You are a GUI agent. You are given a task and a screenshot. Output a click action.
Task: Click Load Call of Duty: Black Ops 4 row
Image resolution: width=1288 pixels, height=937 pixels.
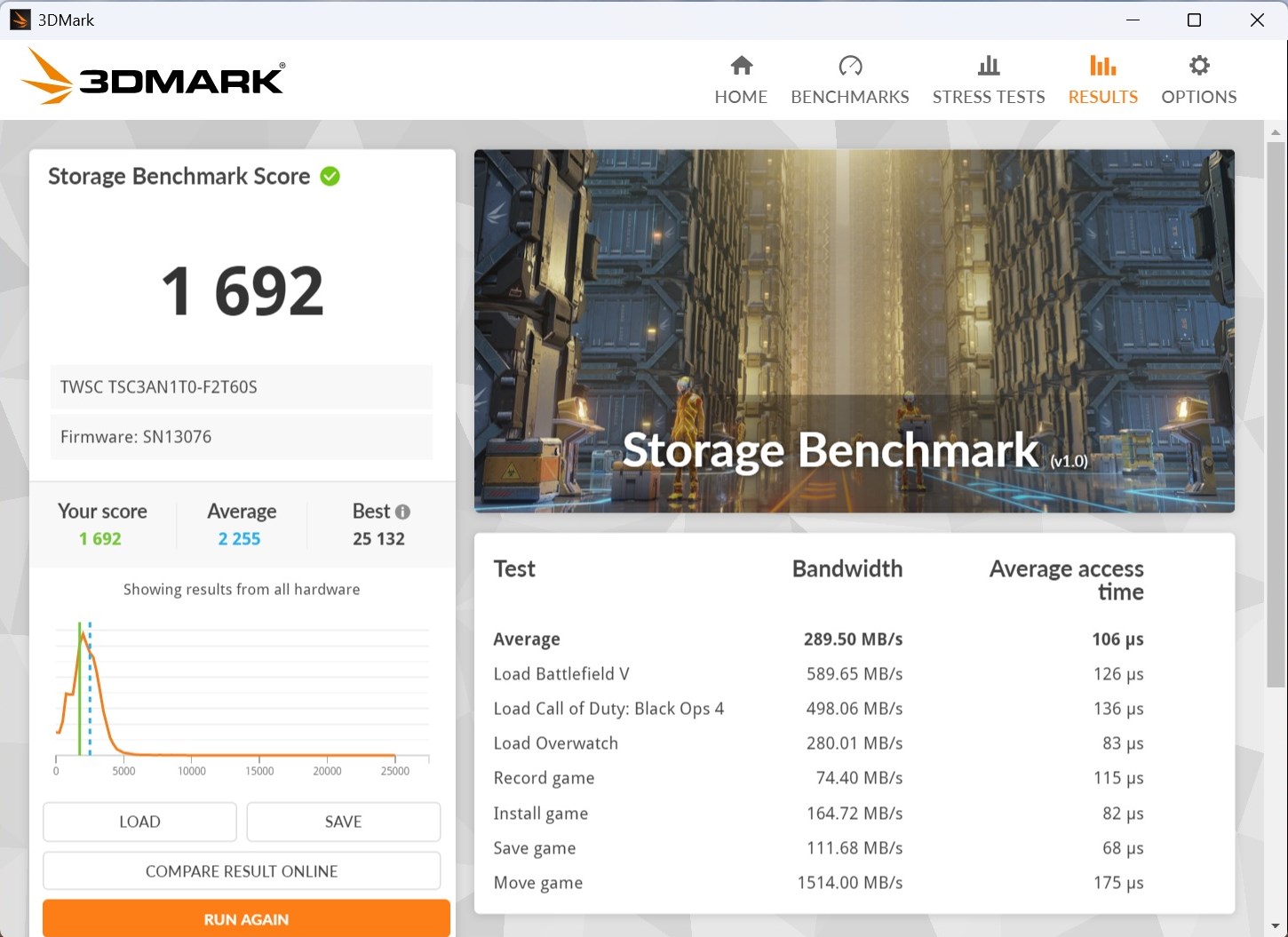(x=818, y=709)
